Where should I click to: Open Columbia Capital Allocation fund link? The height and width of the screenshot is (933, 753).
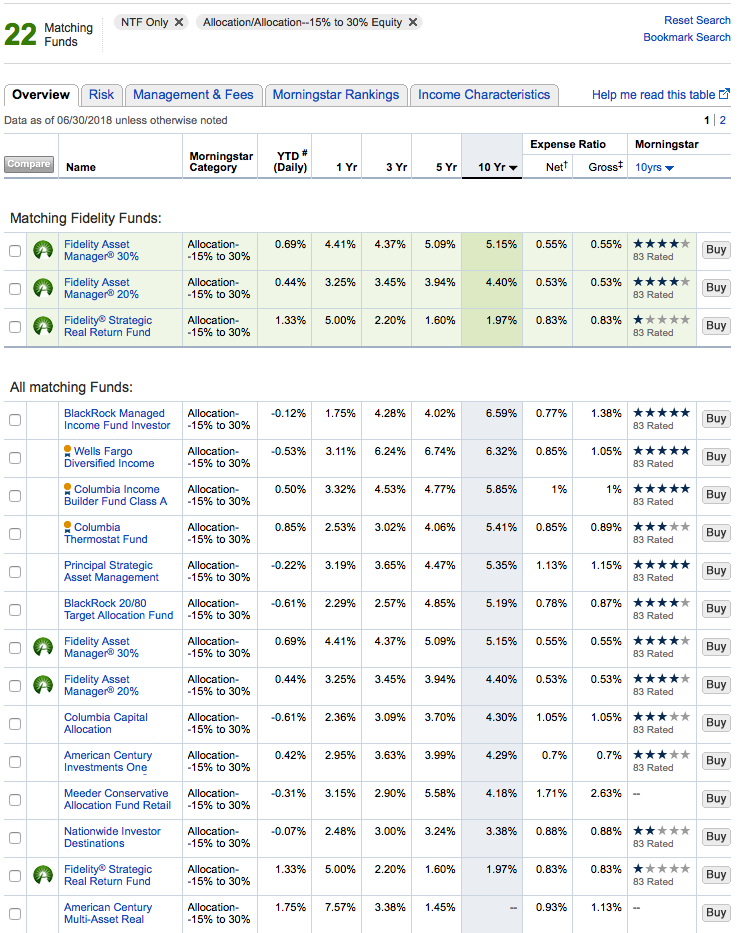click(x=105, y=723)
